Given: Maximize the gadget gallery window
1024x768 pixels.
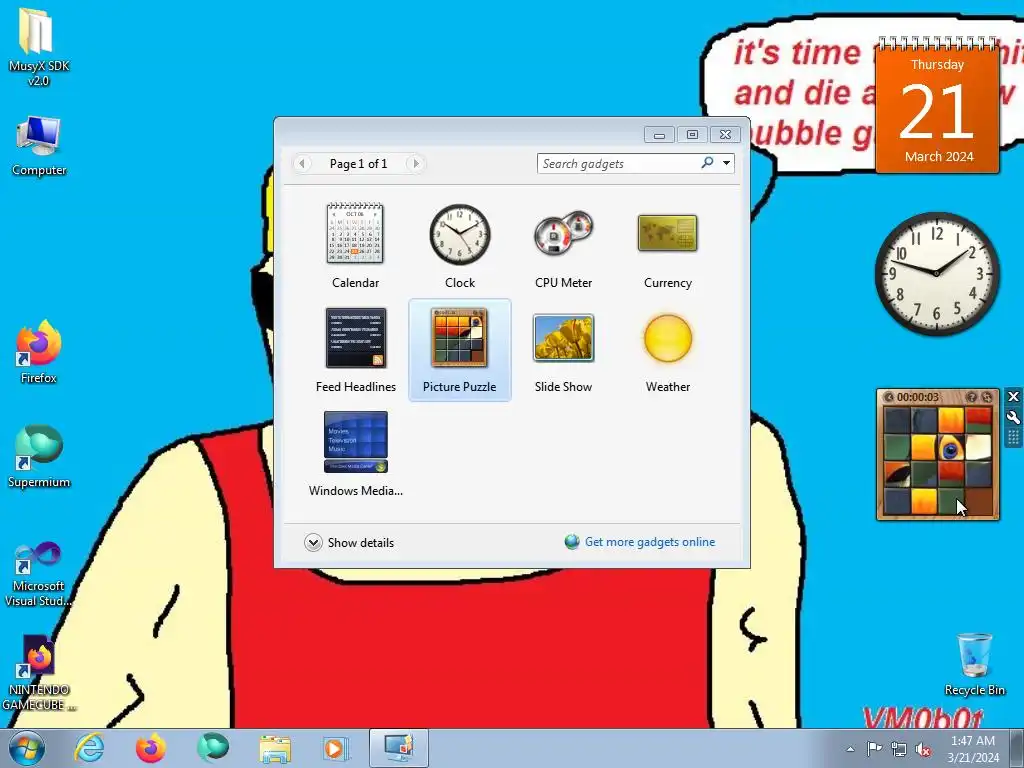Looking at the screenshot, I should (692, 135).
